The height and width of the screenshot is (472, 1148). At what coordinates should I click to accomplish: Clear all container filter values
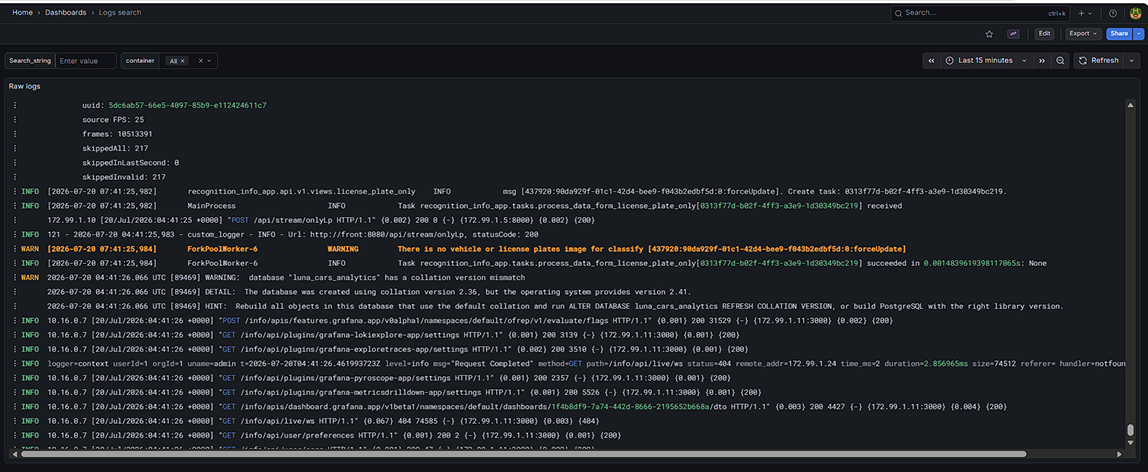pyautogui.click(x=201, y=61)
